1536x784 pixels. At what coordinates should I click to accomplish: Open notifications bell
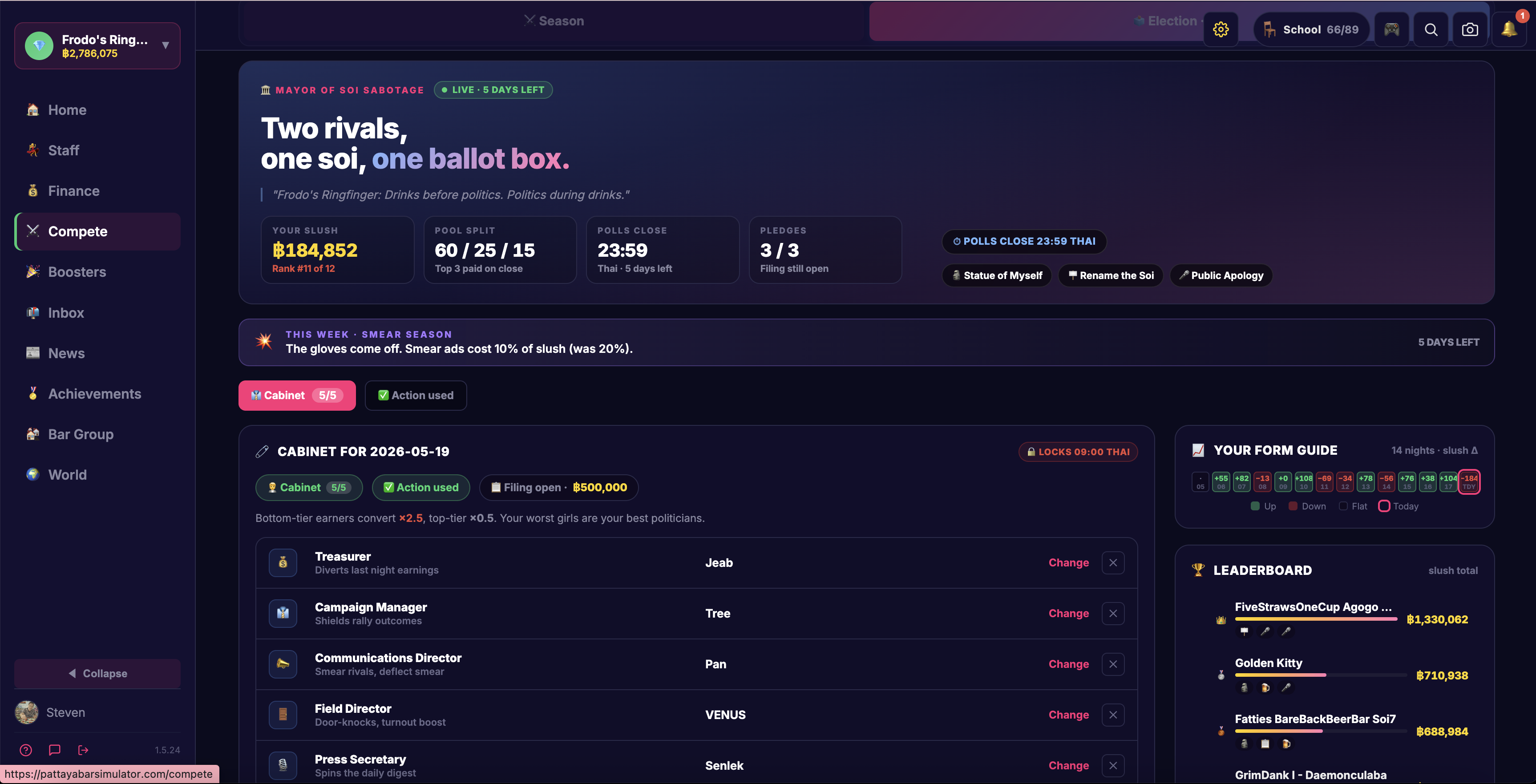tap(1509, 29)
